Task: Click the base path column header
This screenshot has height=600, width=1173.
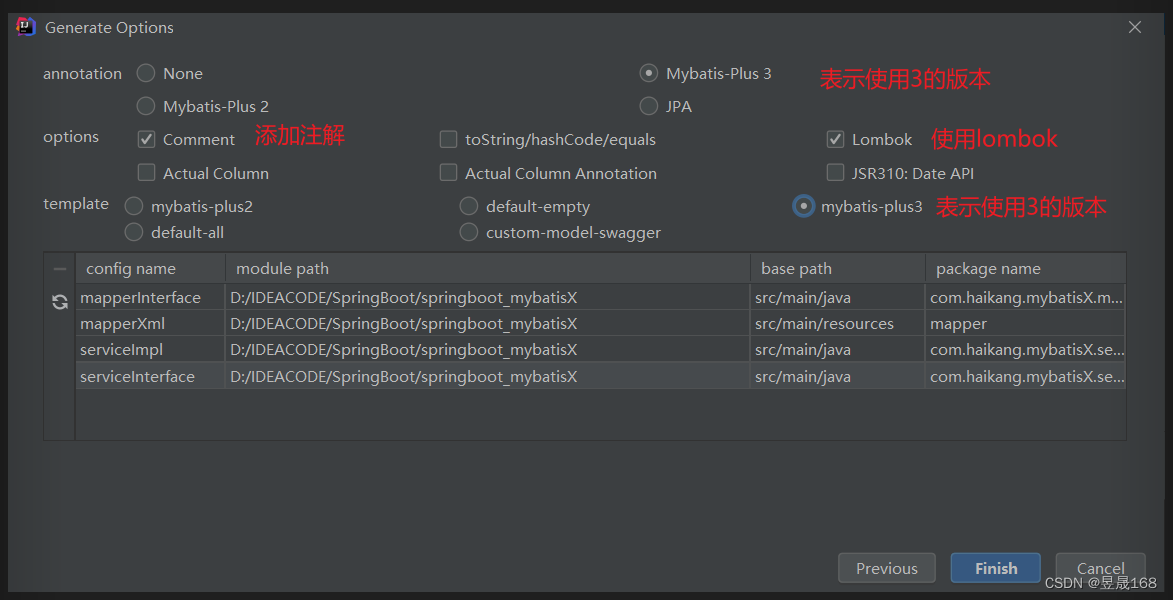Action: [x=838, y=269]
